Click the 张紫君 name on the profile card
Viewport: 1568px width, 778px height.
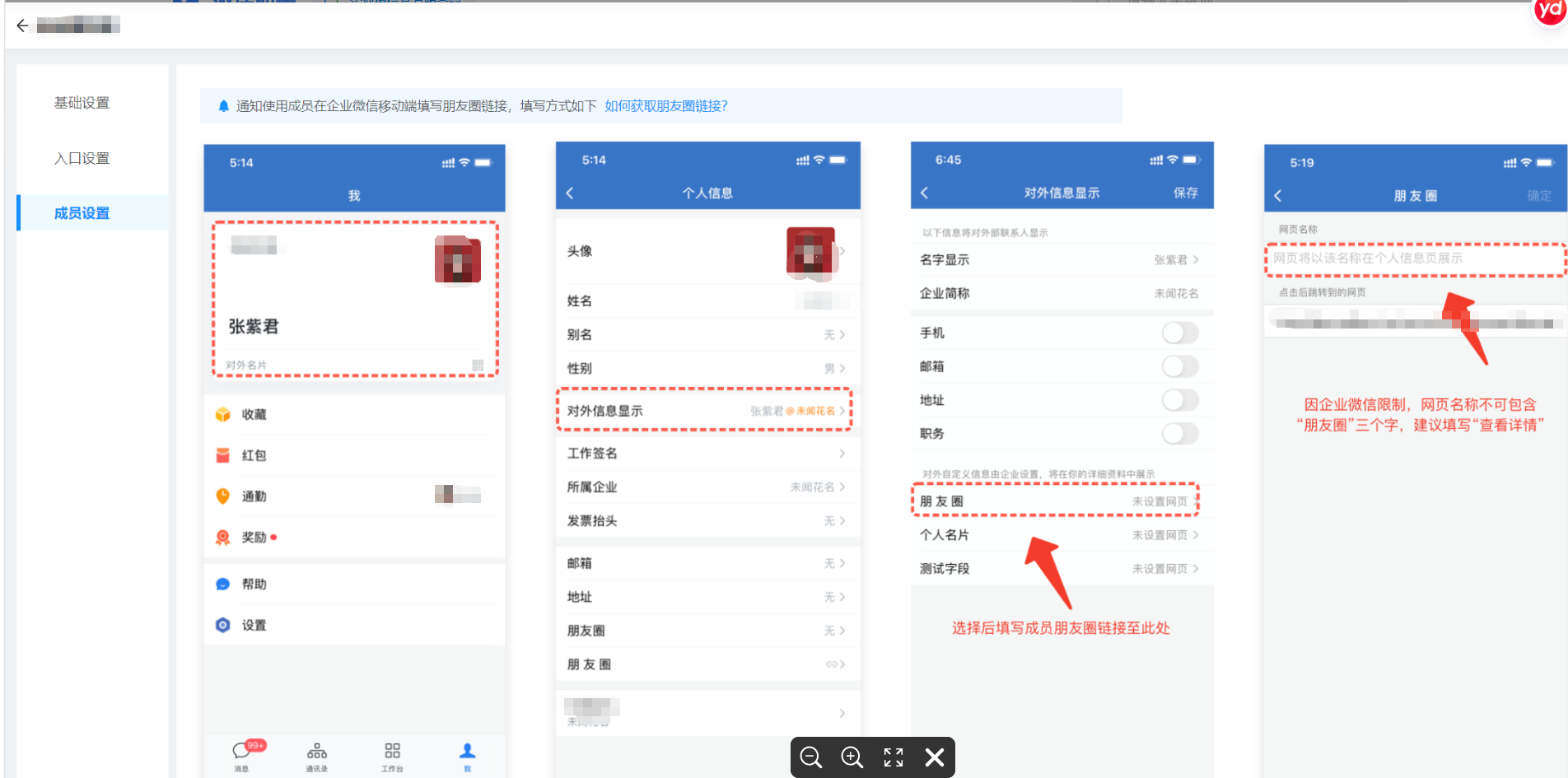pos(254,327)
